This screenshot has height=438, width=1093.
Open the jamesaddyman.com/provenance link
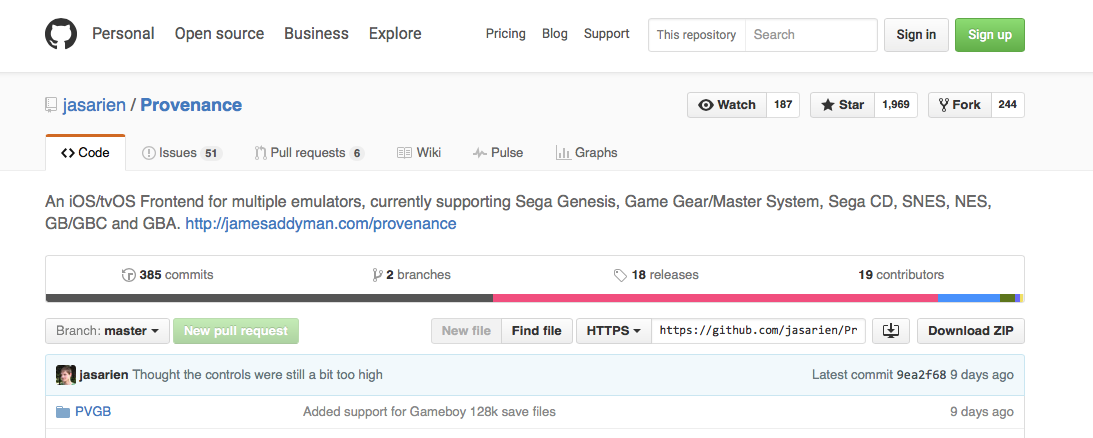point(321,224)
